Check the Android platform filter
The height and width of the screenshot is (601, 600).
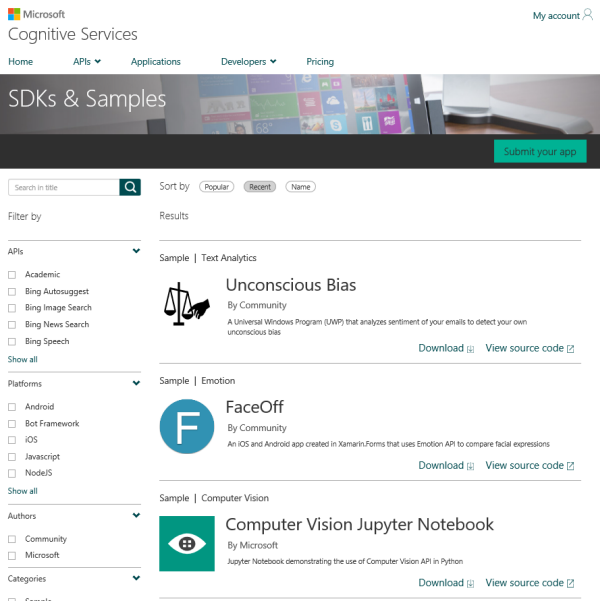(12, 407)
